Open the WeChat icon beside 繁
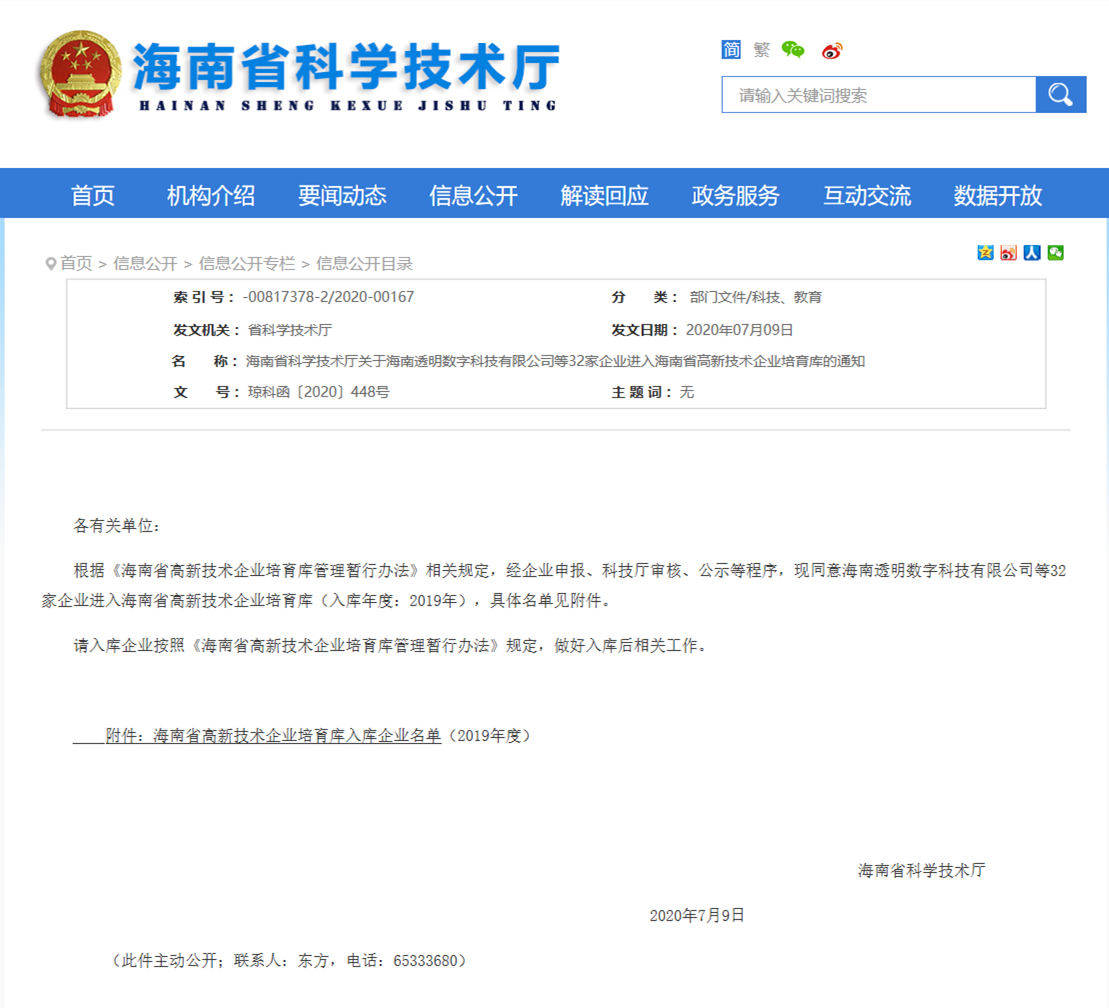Viewport: 1109px width, 1008px height. pos(793,50)
